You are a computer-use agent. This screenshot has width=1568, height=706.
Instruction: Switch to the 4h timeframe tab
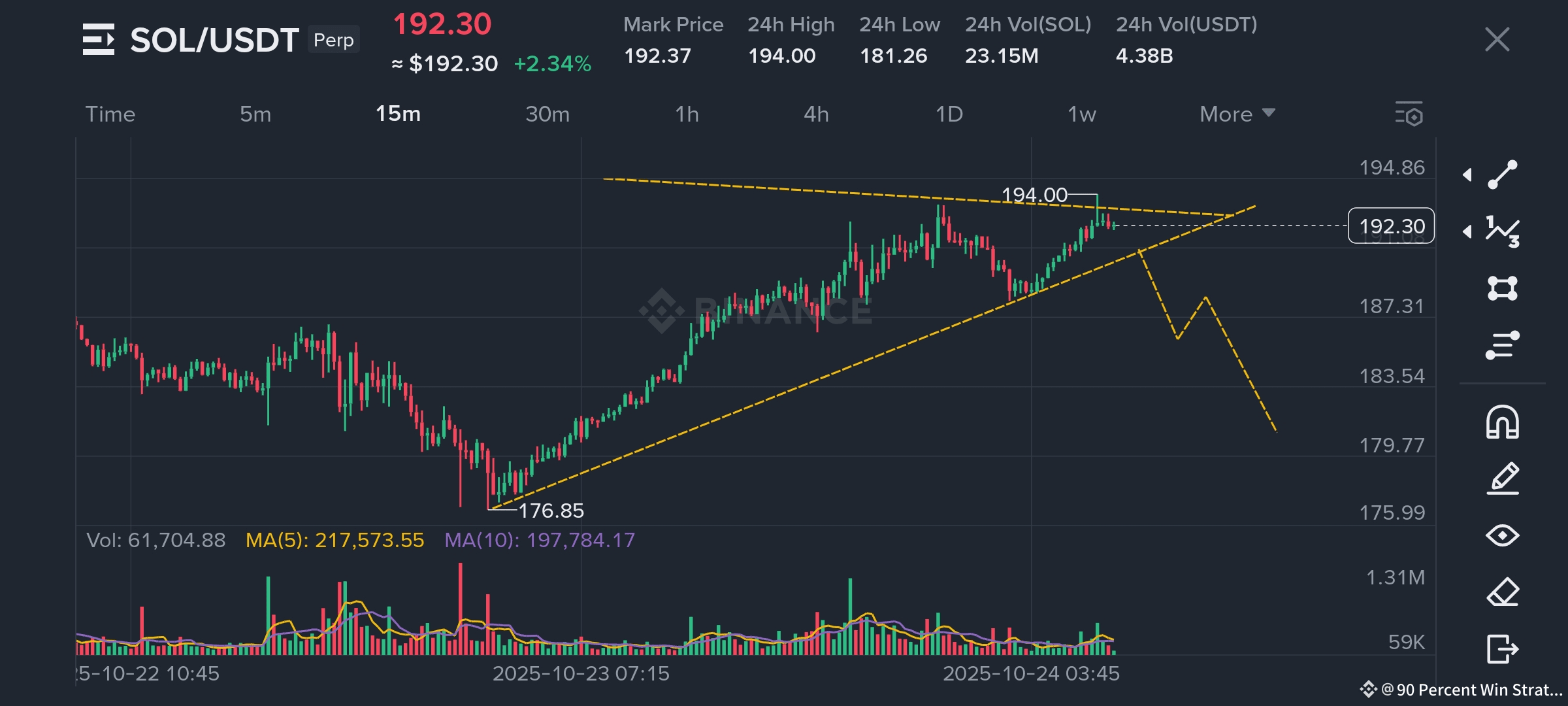click(816, 114)
